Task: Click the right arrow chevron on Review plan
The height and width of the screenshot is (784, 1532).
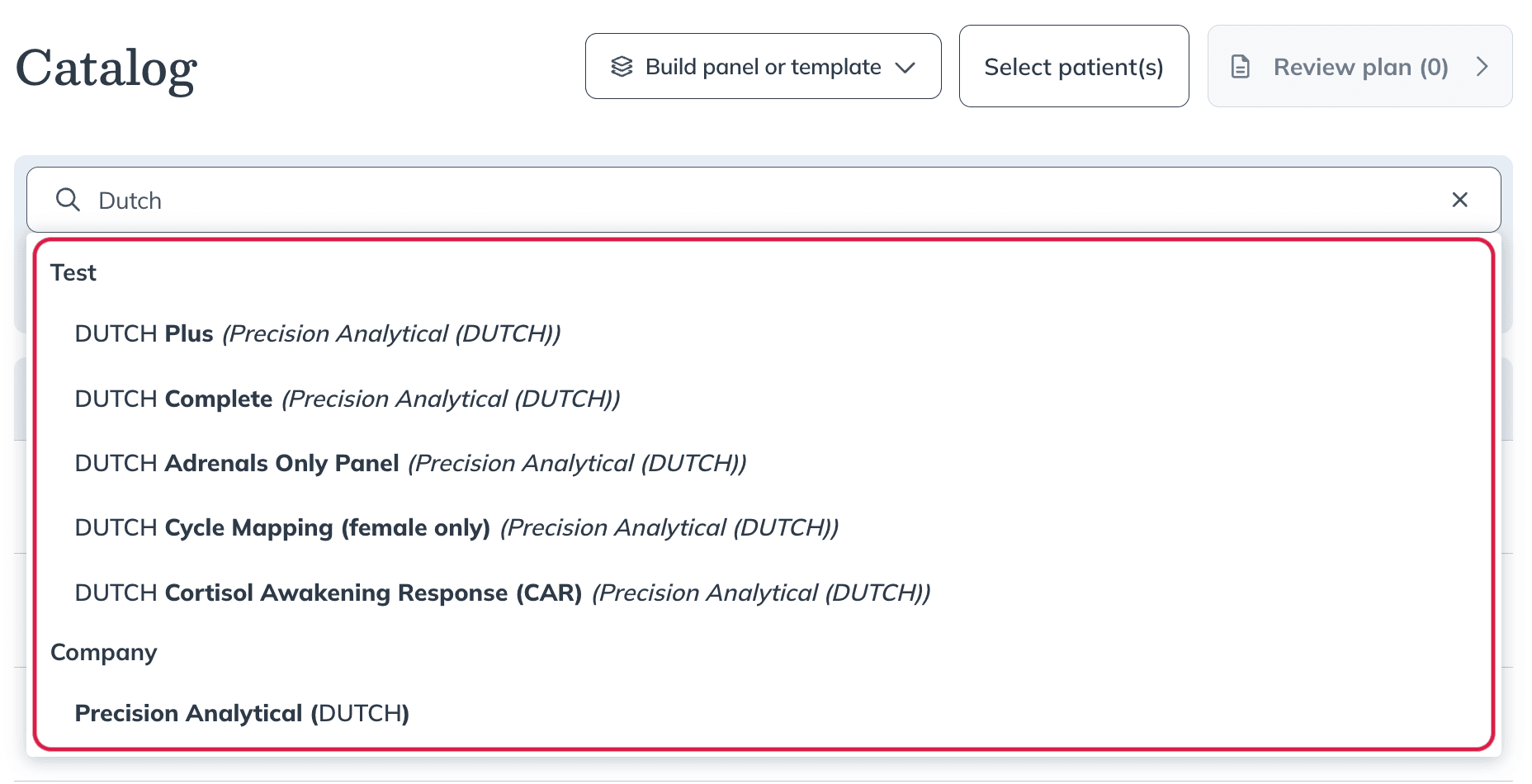Action: click(x=1482, y=67)
